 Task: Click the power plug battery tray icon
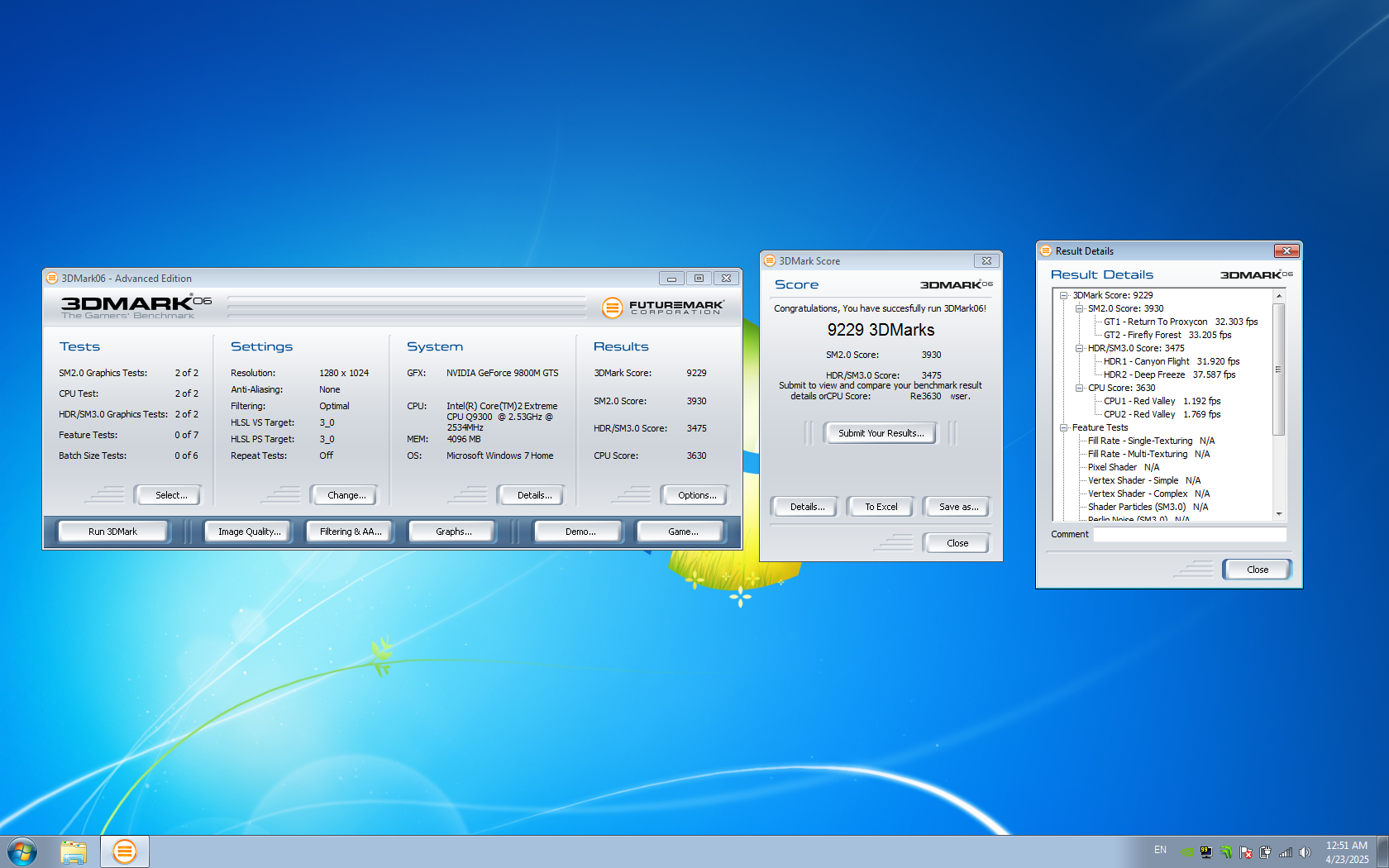1265,851
